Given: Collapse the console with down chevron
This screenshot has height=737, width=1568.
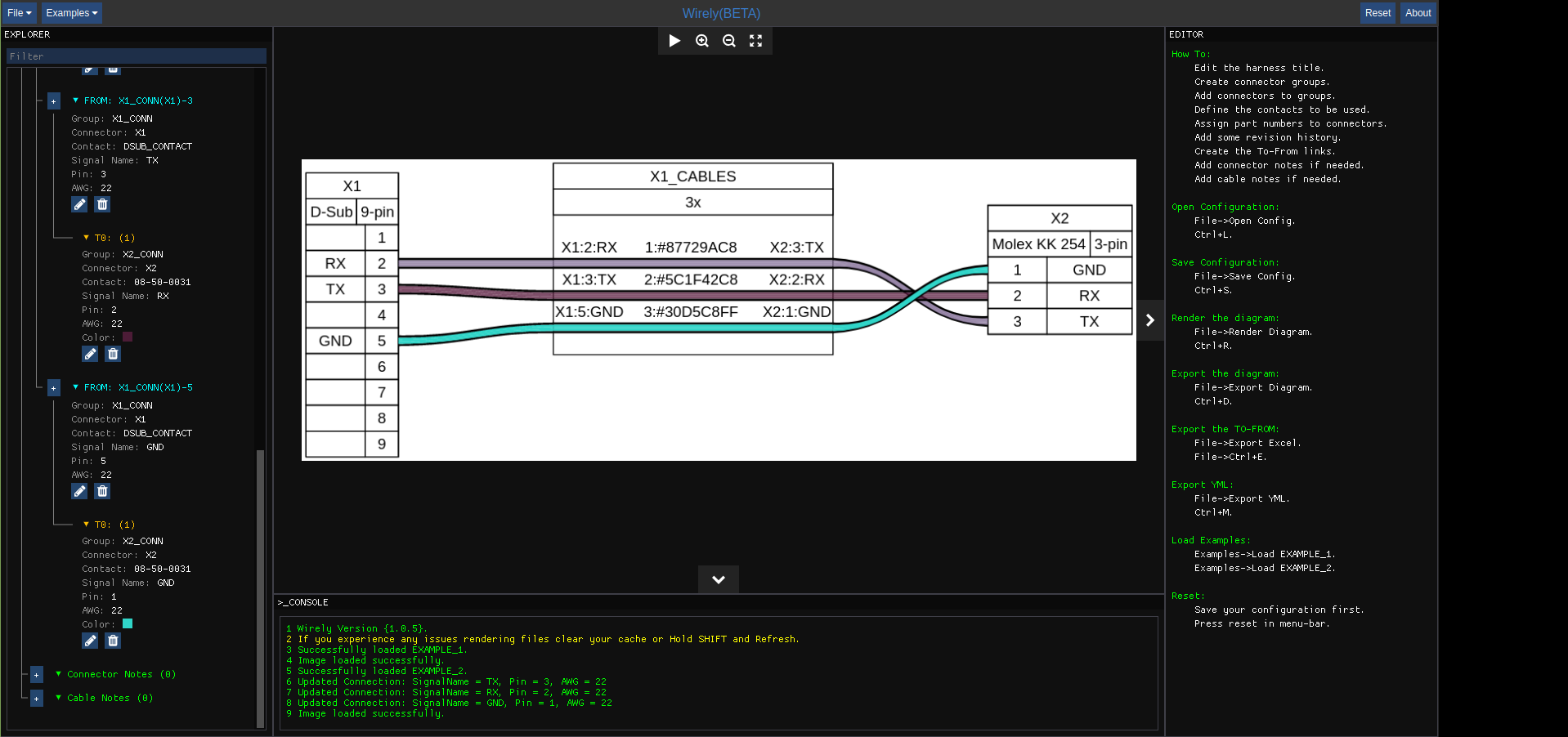Looking at the screenshot, I should pyautogui.click(x=719, y=579).
